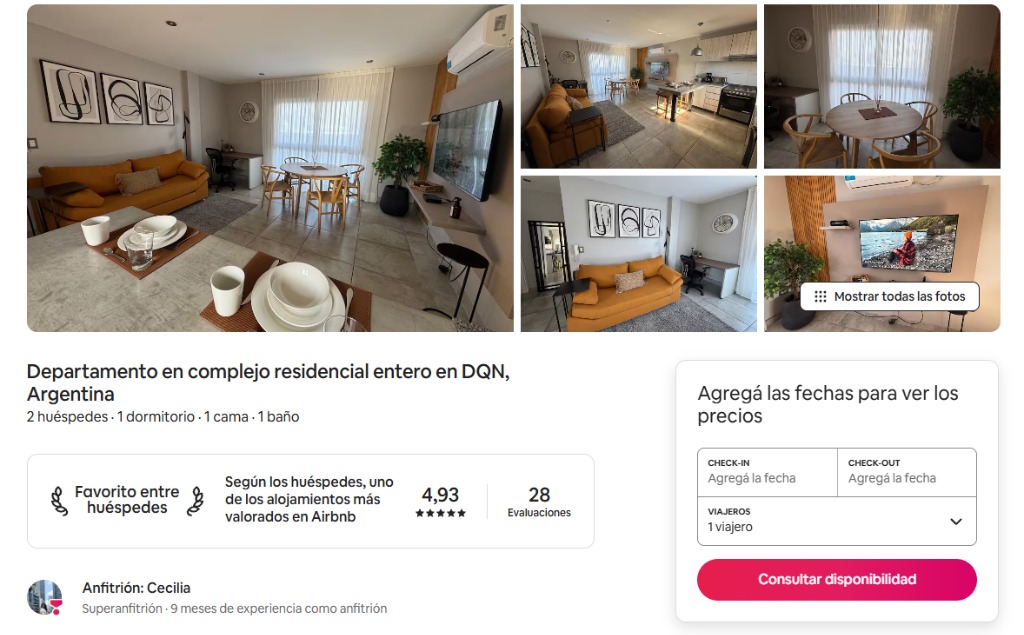Click the left laurel icon near Favorito entre huéspedes
Viewport: 1024px width, 635px height.
tap(59, 501)
